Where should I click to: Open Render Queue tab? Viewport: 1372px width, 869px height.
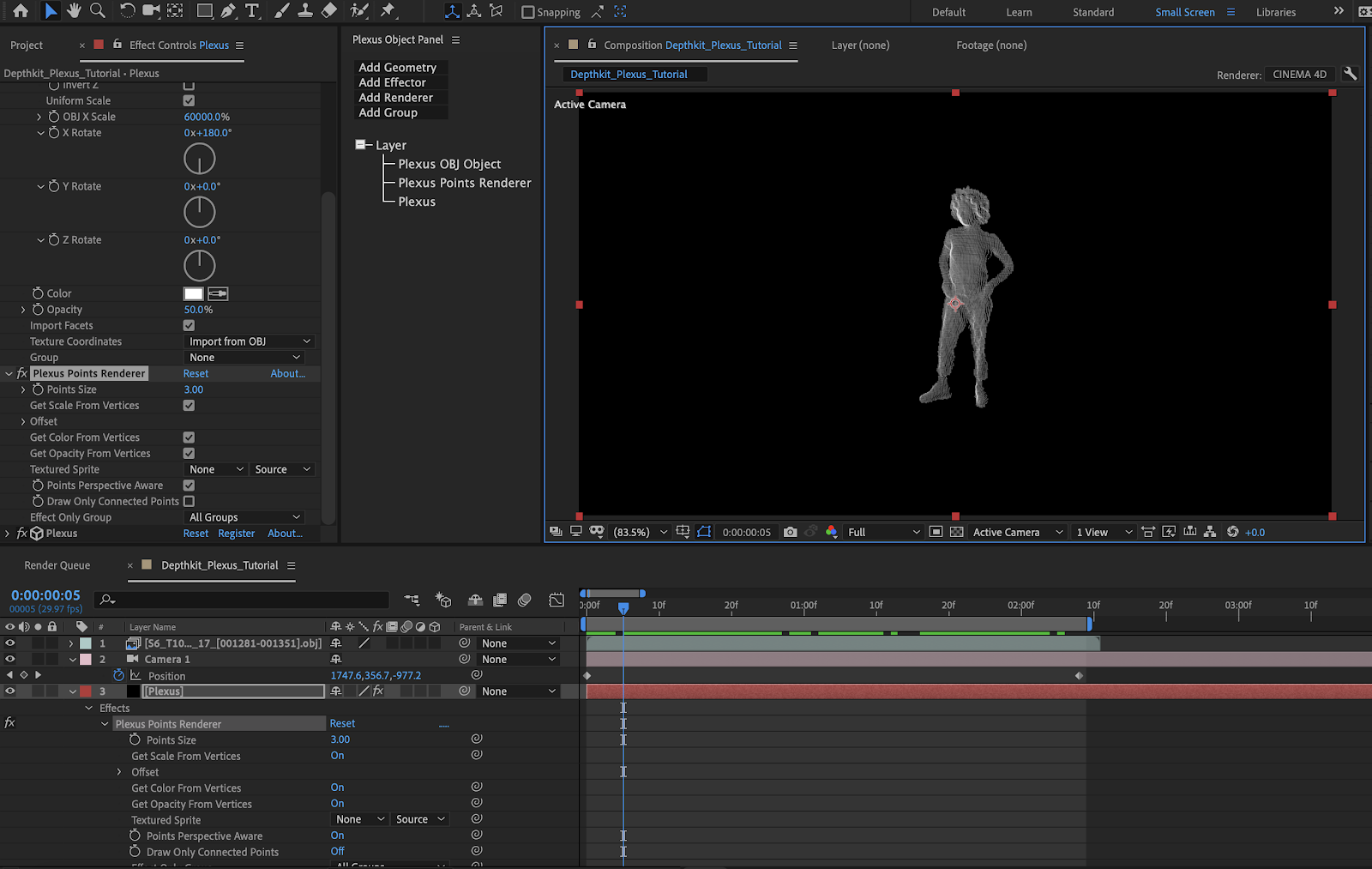[x=57, y=565]
